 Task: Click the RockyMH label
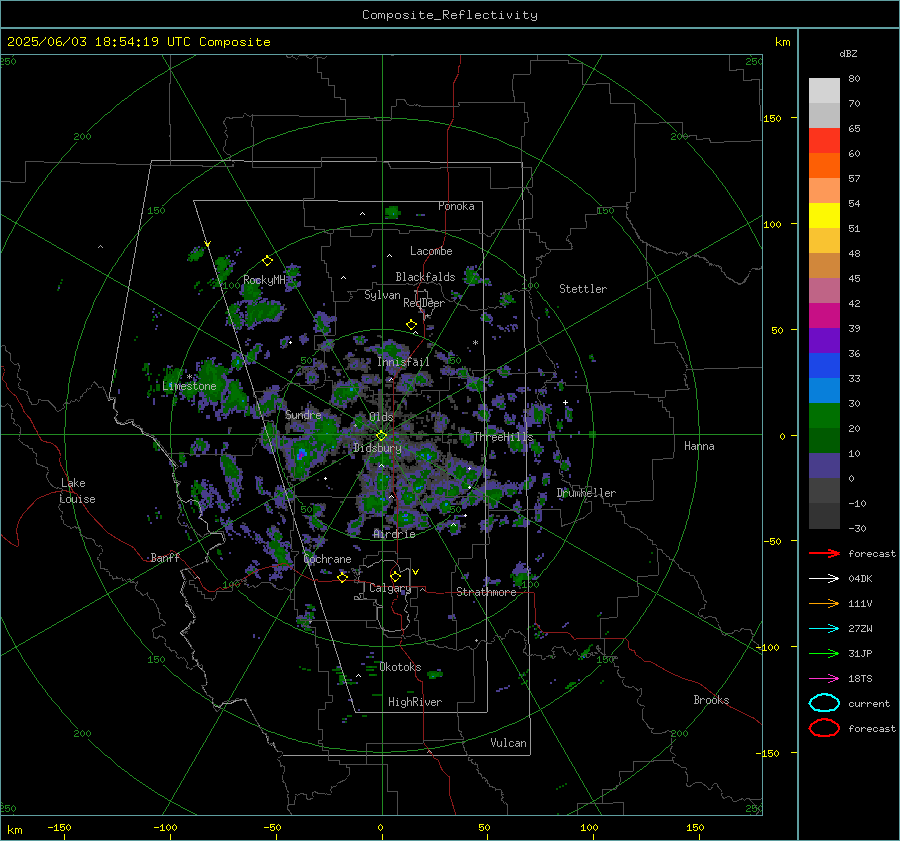[x=264, y=280]
